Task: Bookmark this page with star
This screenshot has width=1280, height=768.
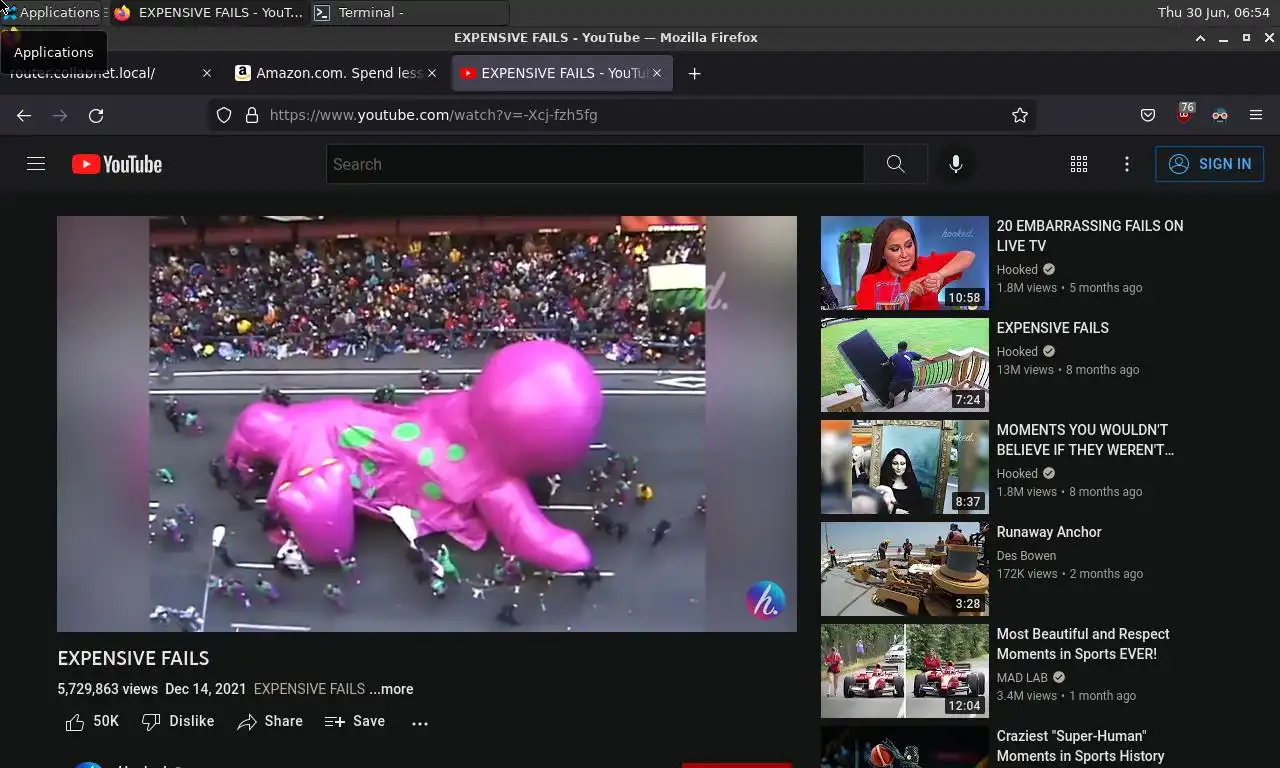Action: click(1020, 115)
